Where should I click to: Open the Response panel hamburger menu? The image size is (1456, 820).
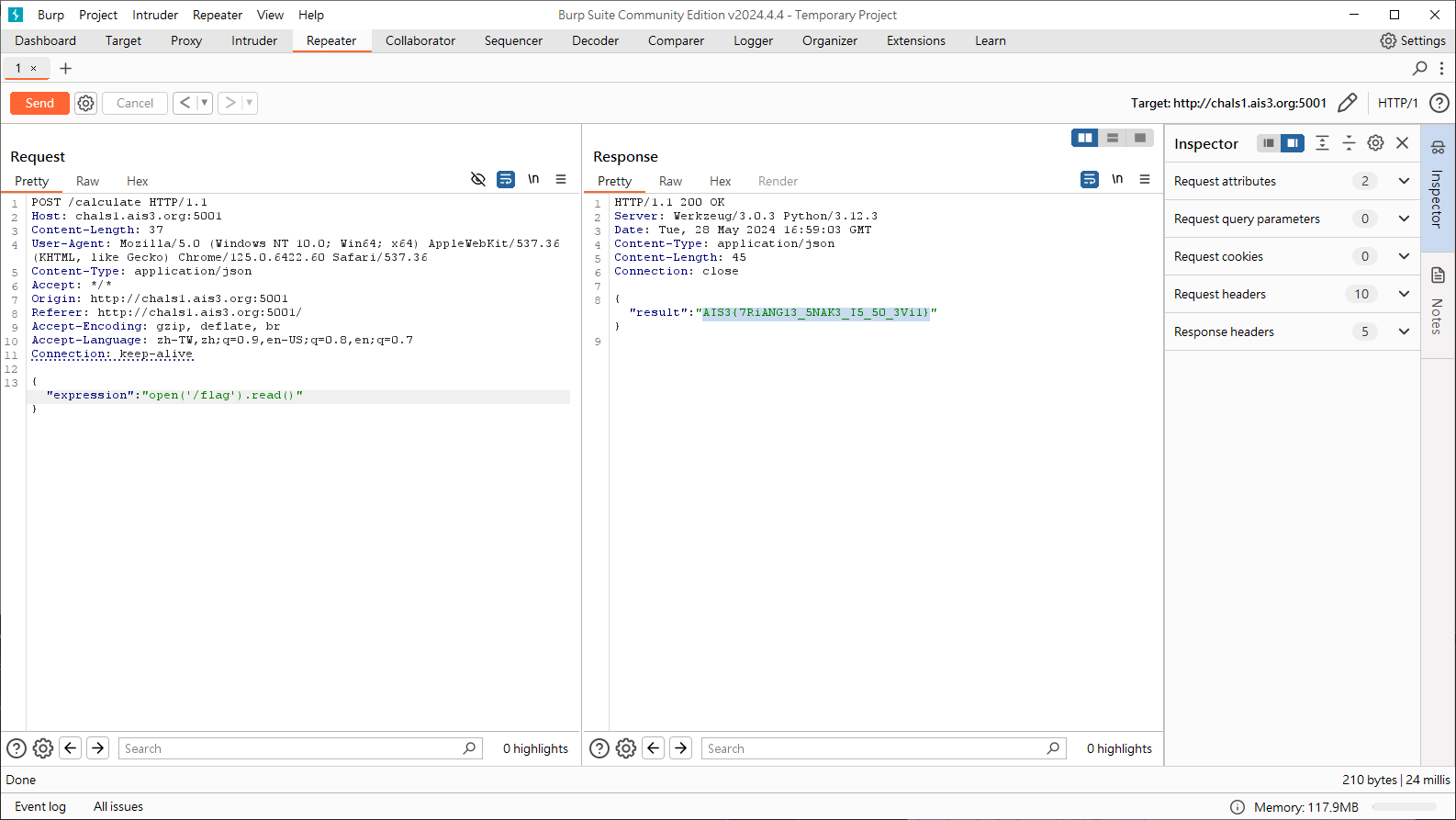click(x=1145, y=179)
